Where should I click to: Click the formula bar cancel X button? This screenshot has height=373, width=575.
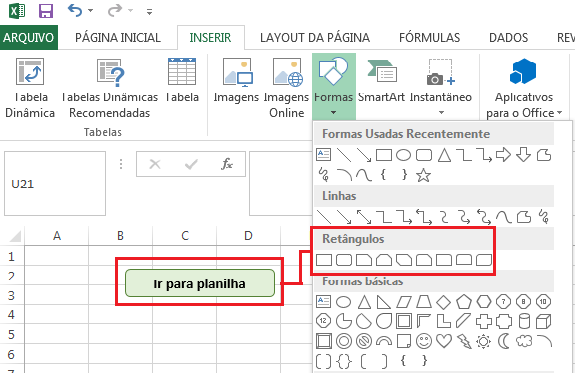click(155, 164)
